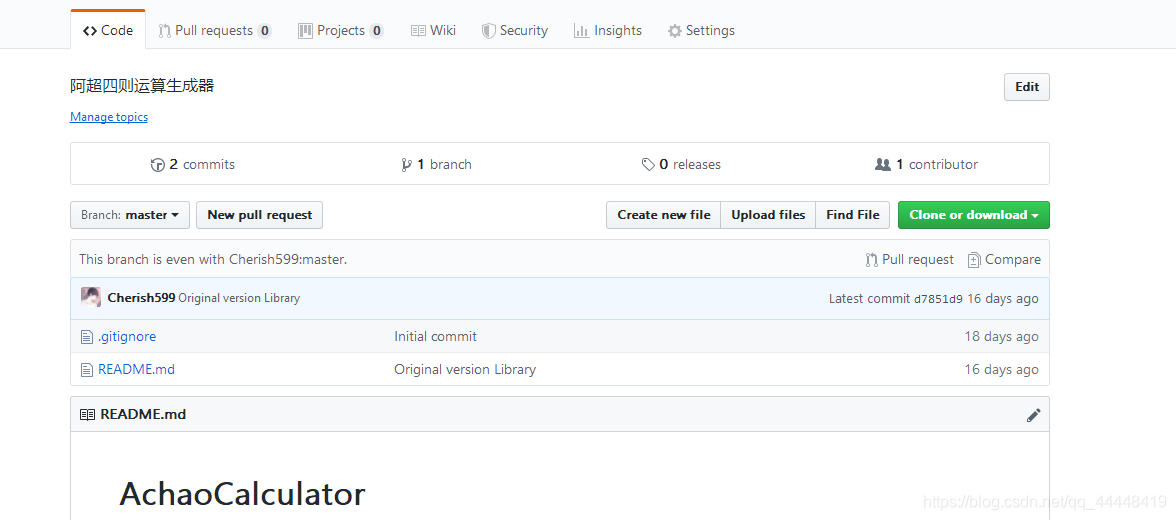This screenshot has height=520, width=1176.
Task: Click the Compare link
Action: point(1004,260)
